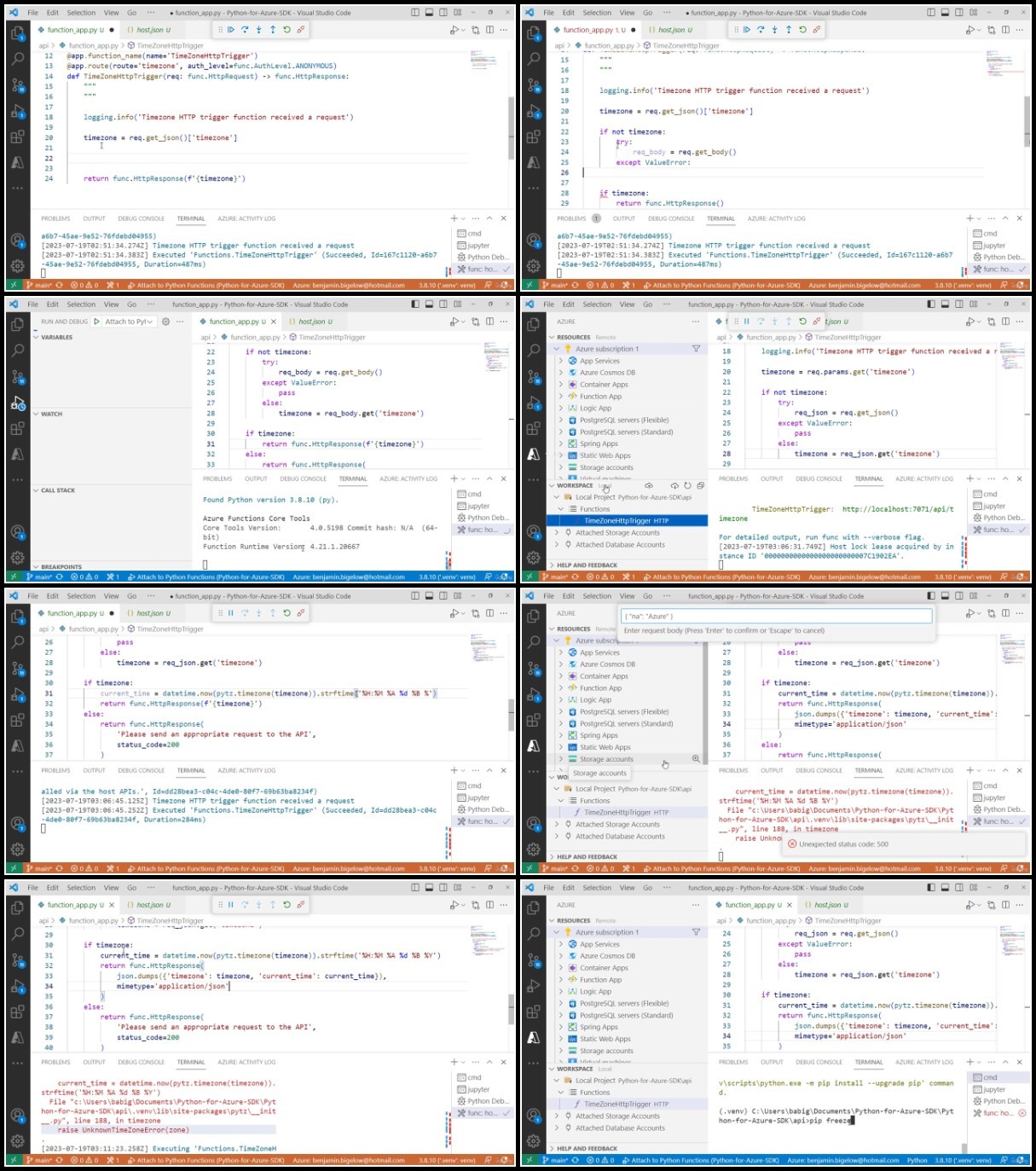Collapse Local Project in the TimeZoneHttpTrigger-selected window

(557, 497)
